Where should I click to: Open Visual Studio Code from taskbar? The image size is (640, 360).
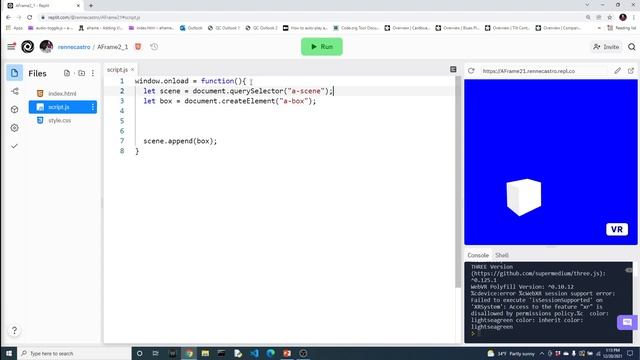click(254, 353)
